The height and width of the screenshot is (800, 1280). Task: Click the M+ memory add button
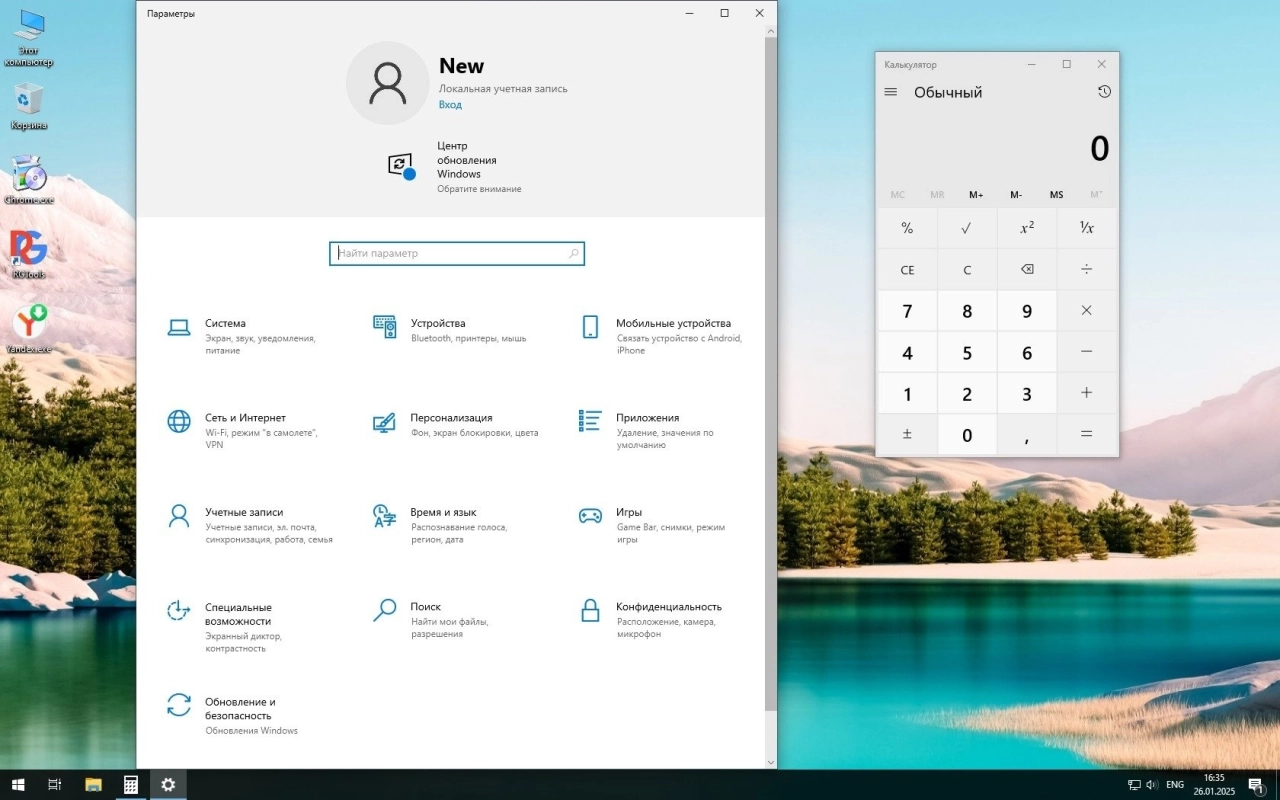(x=976, y=195)
